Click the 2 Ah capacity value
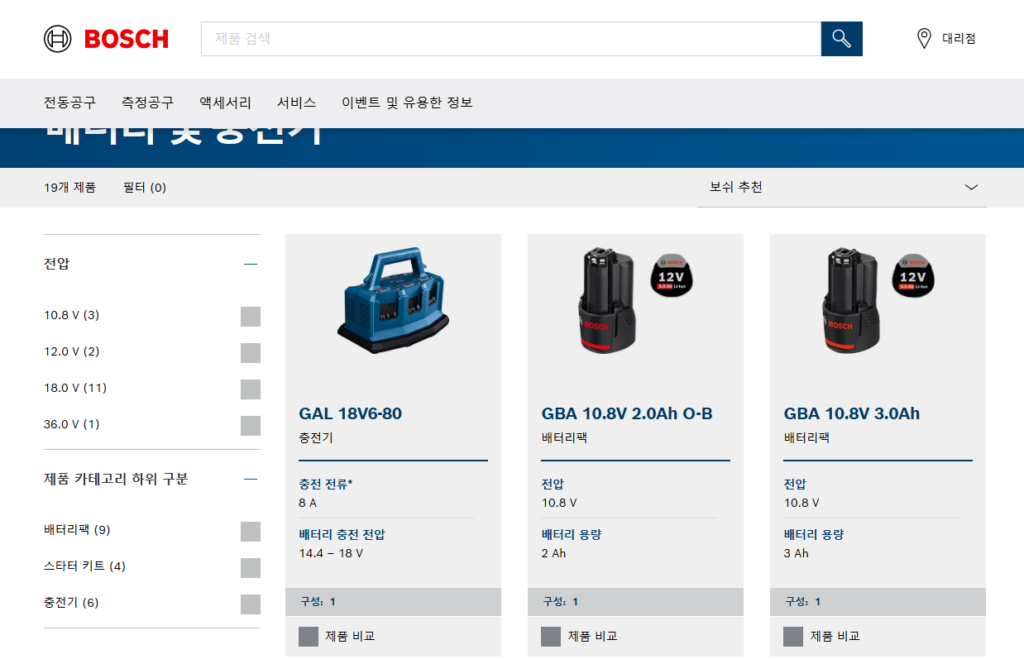 click(553, 553)
